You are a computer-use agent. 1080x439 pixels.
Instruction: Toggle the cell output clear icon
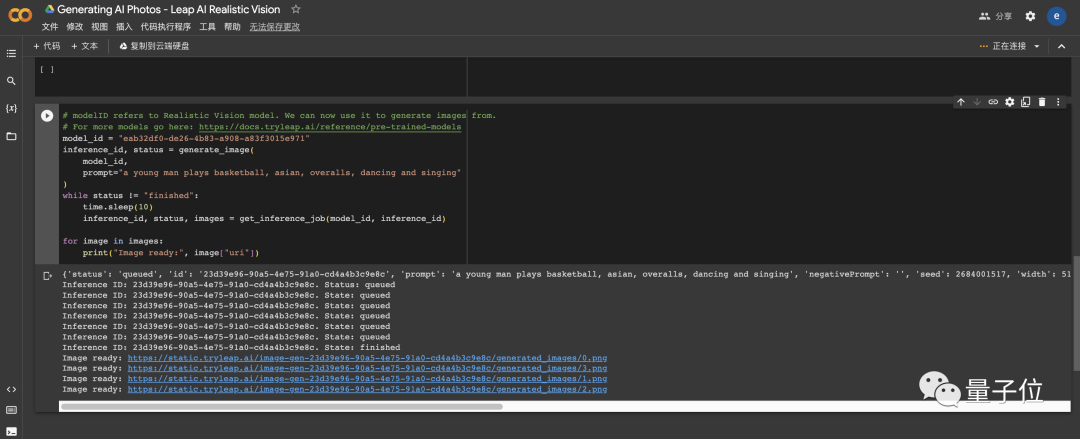coord(46,274)
